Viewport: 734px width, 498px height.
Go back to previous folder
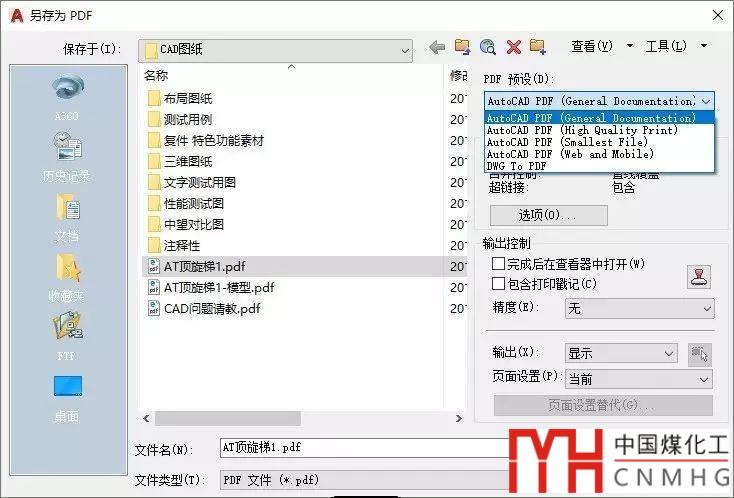click(437, 47)
